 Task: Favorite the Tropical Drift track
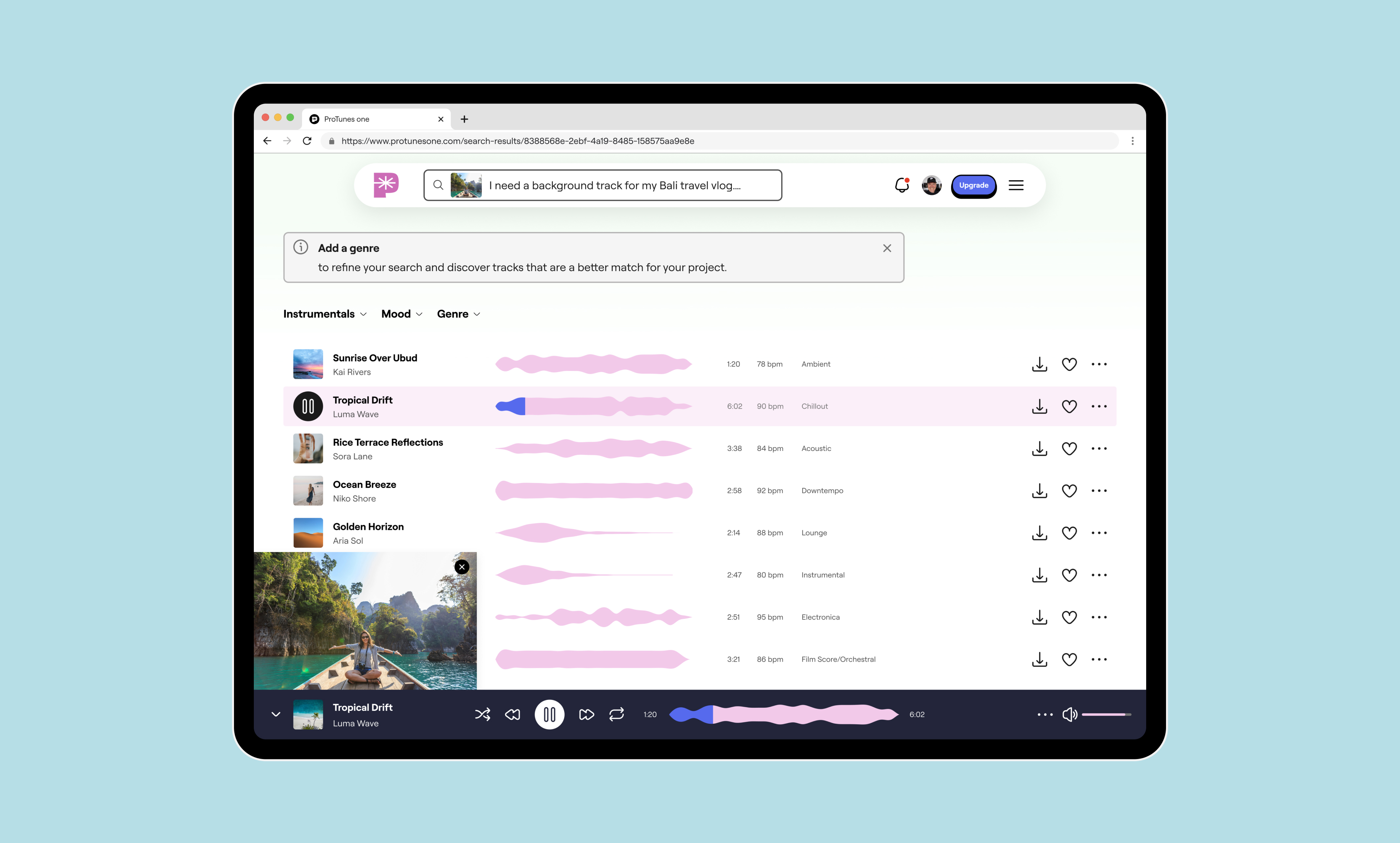pyautogui.click(x=1069, y=407)
